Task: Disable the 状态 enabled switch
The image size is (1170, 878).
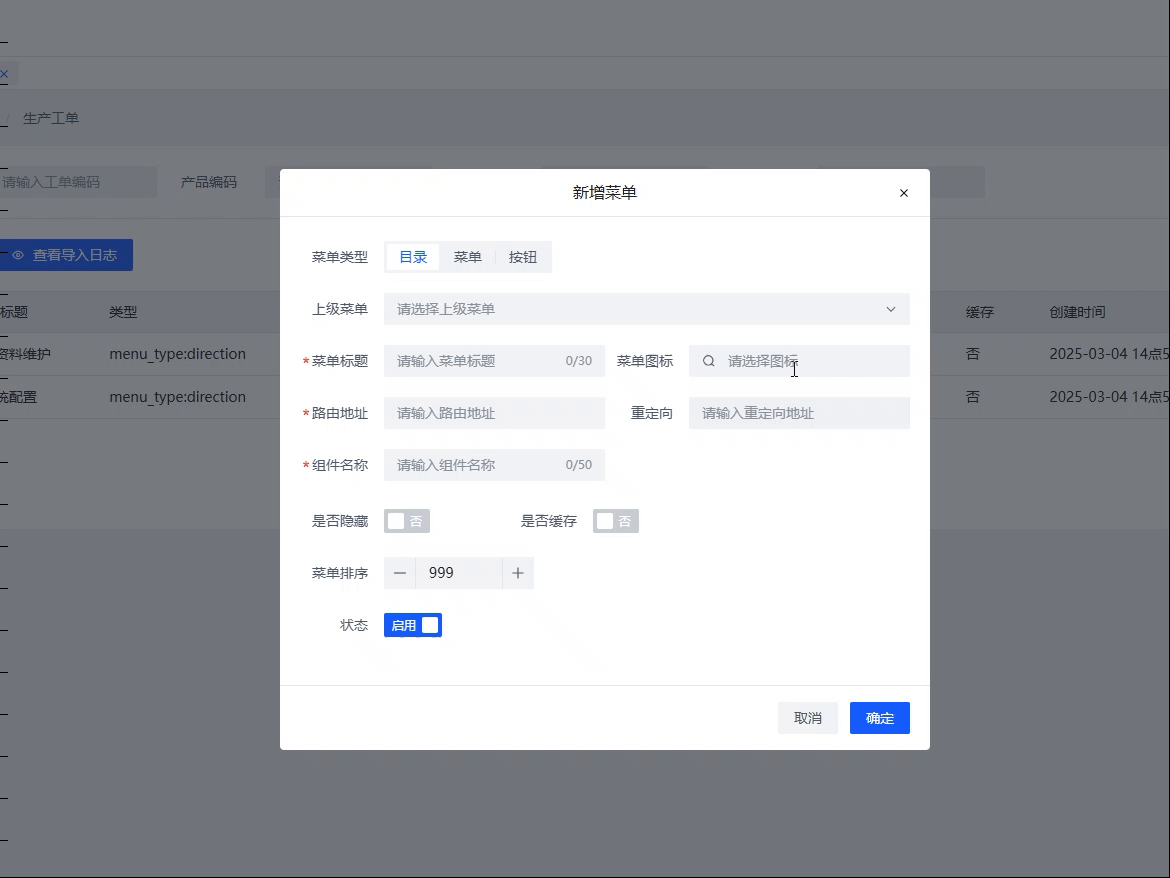Action: tap(412, 624)
